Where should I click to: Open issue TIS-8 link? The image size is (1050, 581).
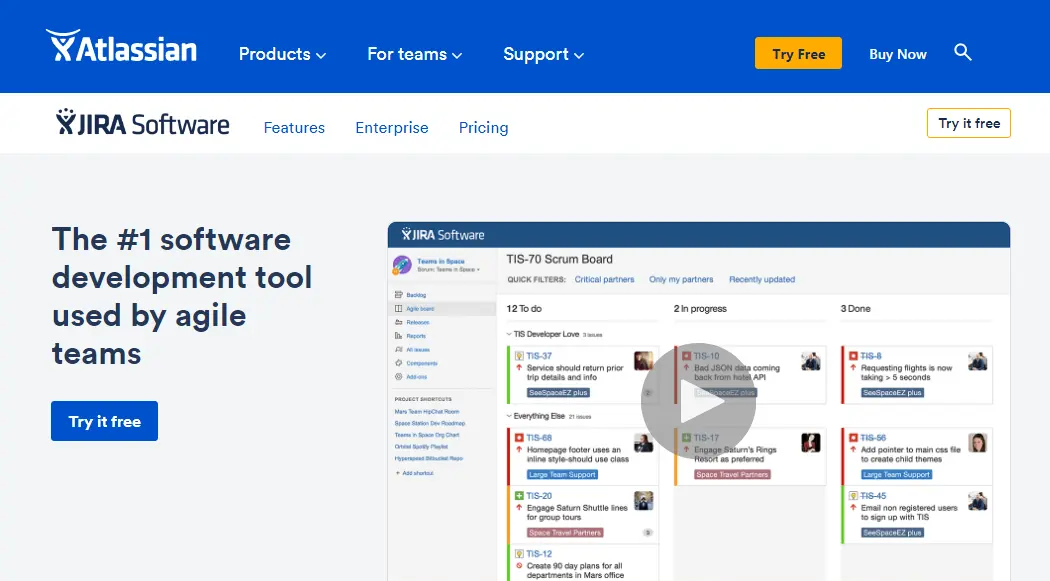coord(871,356)
